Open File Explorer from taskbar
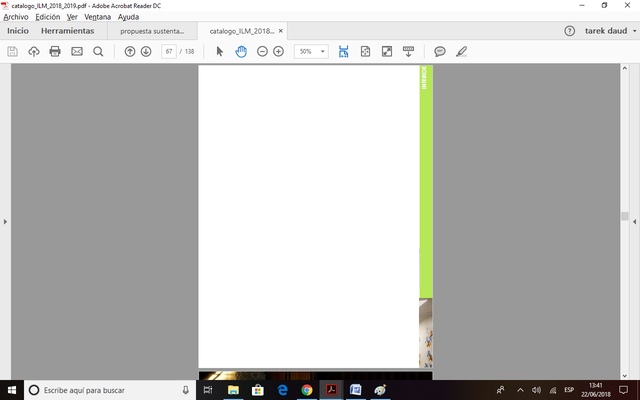This screenshot has height=400, width=640. pyautogui.click(x=233, y=390)
